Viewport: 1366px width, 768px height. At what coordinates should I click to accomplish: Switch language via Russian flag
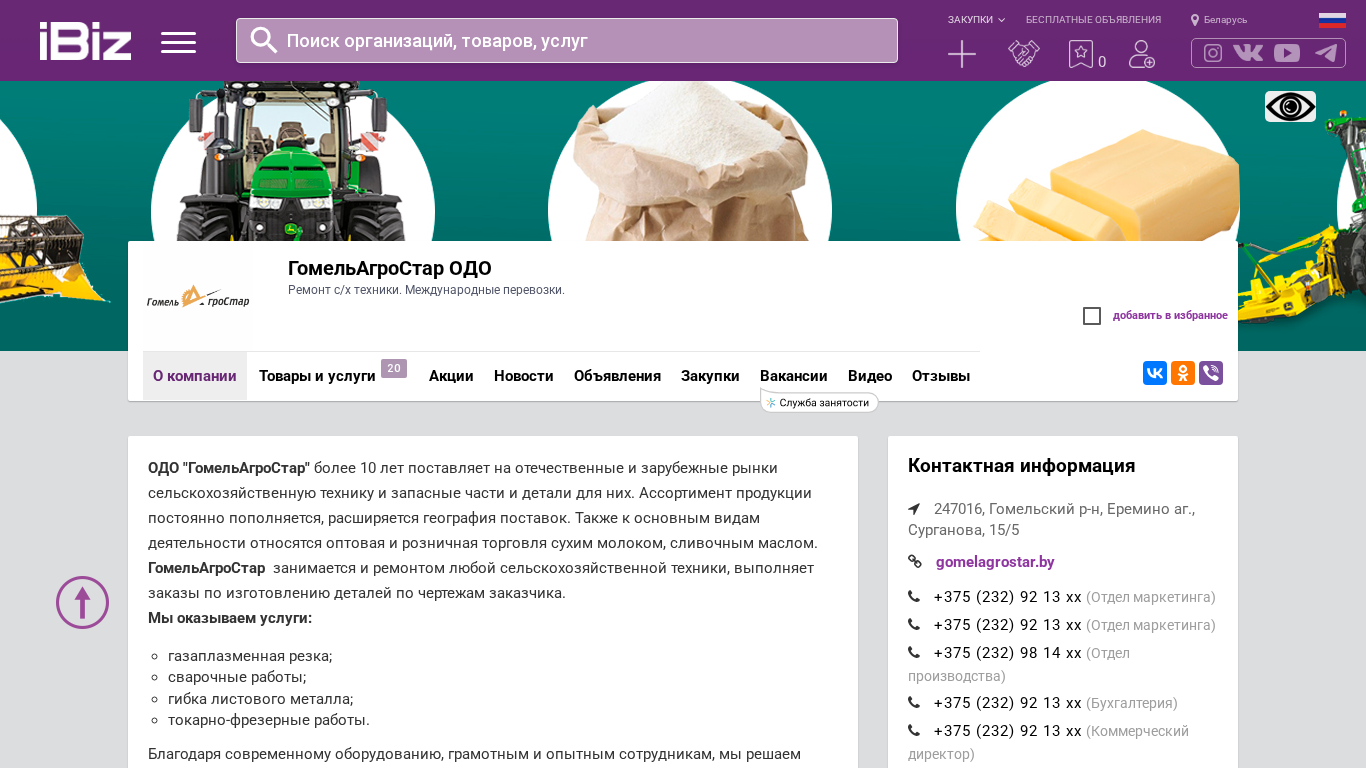tap(1332, 20)
